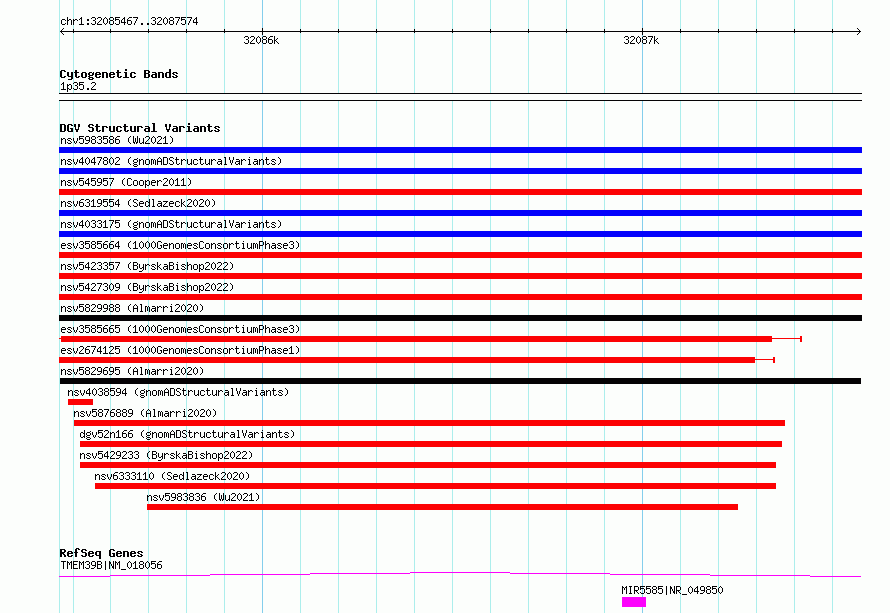Click nsv4038594 (gnomADStructuralVariants) label
This screenshot has height=613, width=890.
tap(178, 392)
